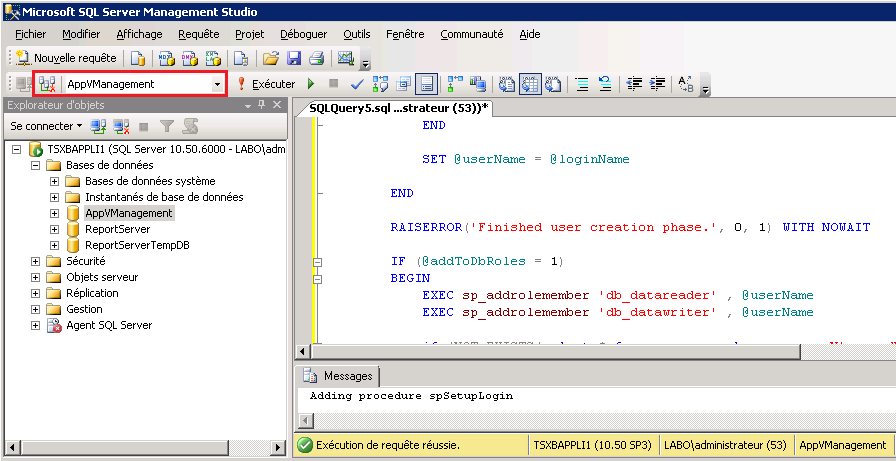This screenshot has width=896, height=461.
Task: Open the AppVManagement database dropdown
Action: [x=217, y=85]
